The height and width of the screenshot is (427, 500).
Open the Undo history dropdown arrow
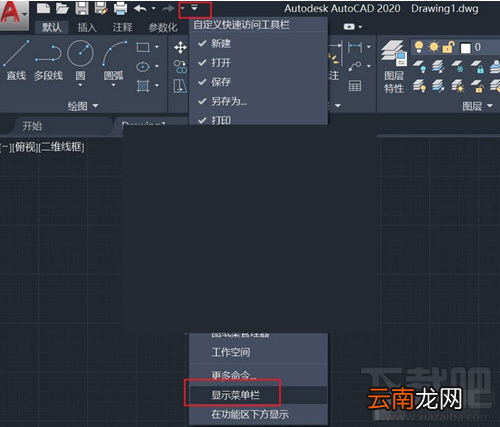153,8
